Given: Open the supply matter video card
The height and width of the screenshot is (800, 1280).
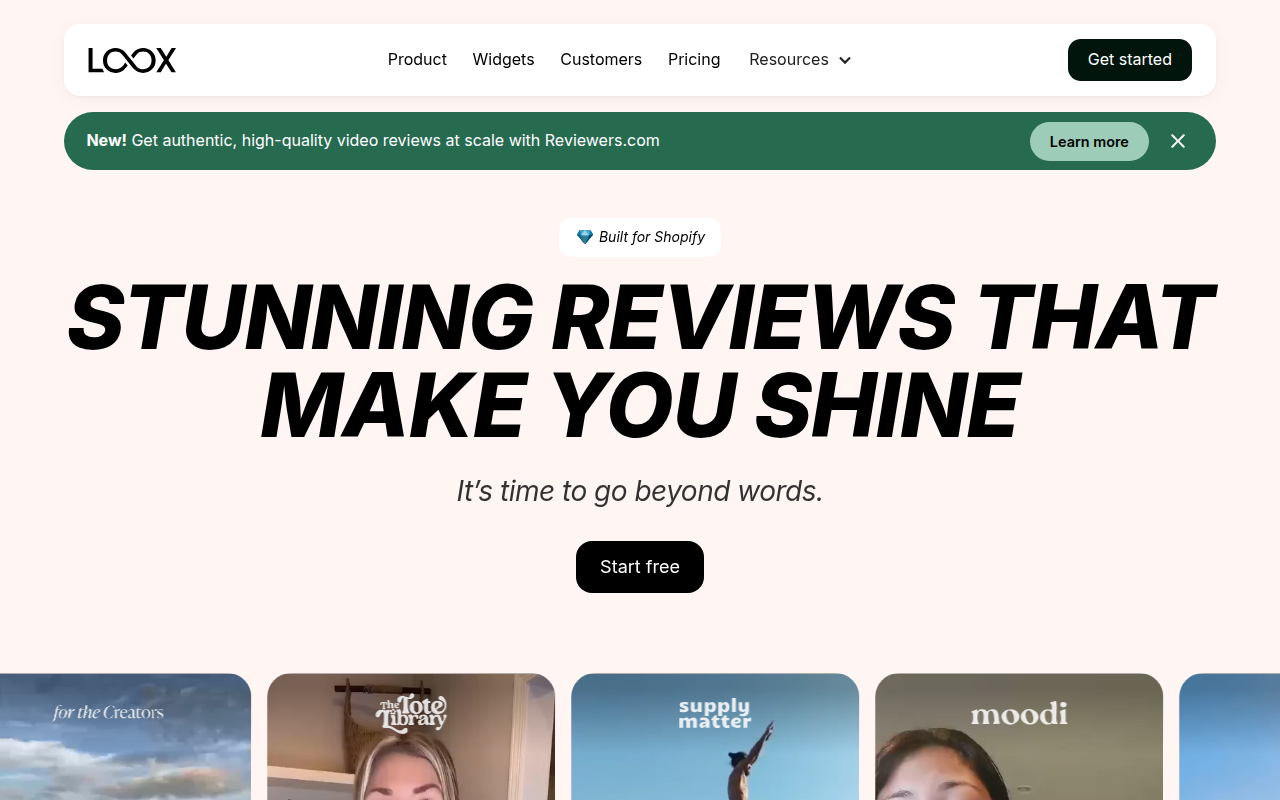Looking at the screenshot, I should [715, 737].
